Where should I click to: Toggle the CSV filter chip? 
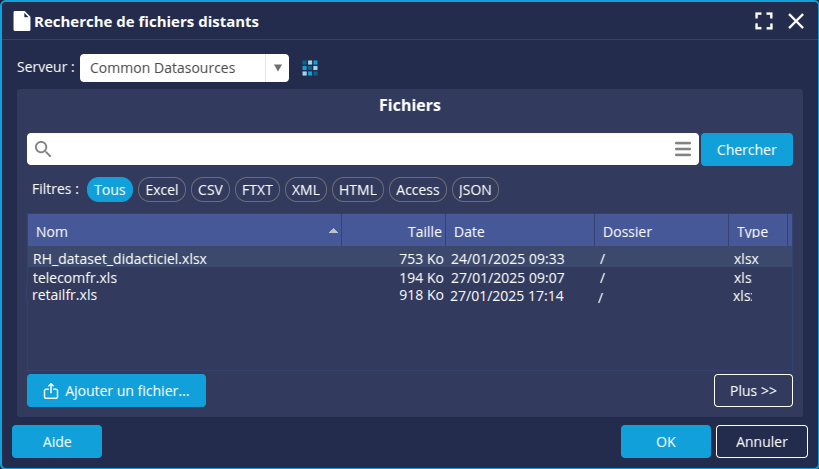210,190
